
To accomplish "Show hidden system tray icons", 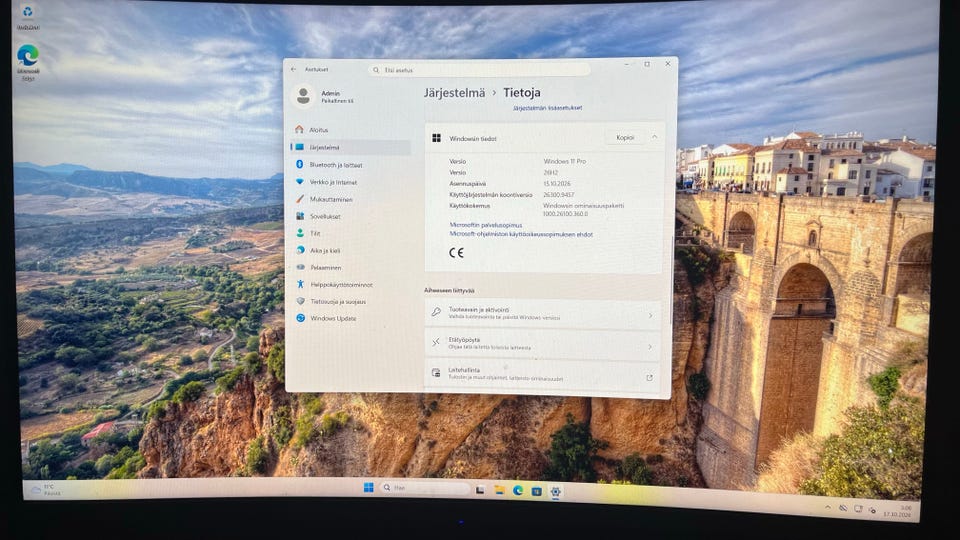I will click(828, 507).
